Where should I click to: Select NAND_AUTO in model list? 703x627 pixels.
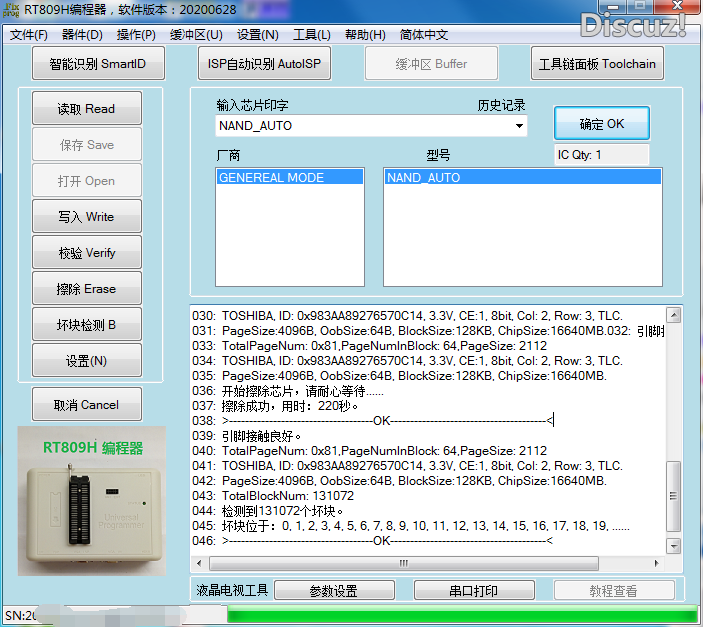(x=522, y=178)
